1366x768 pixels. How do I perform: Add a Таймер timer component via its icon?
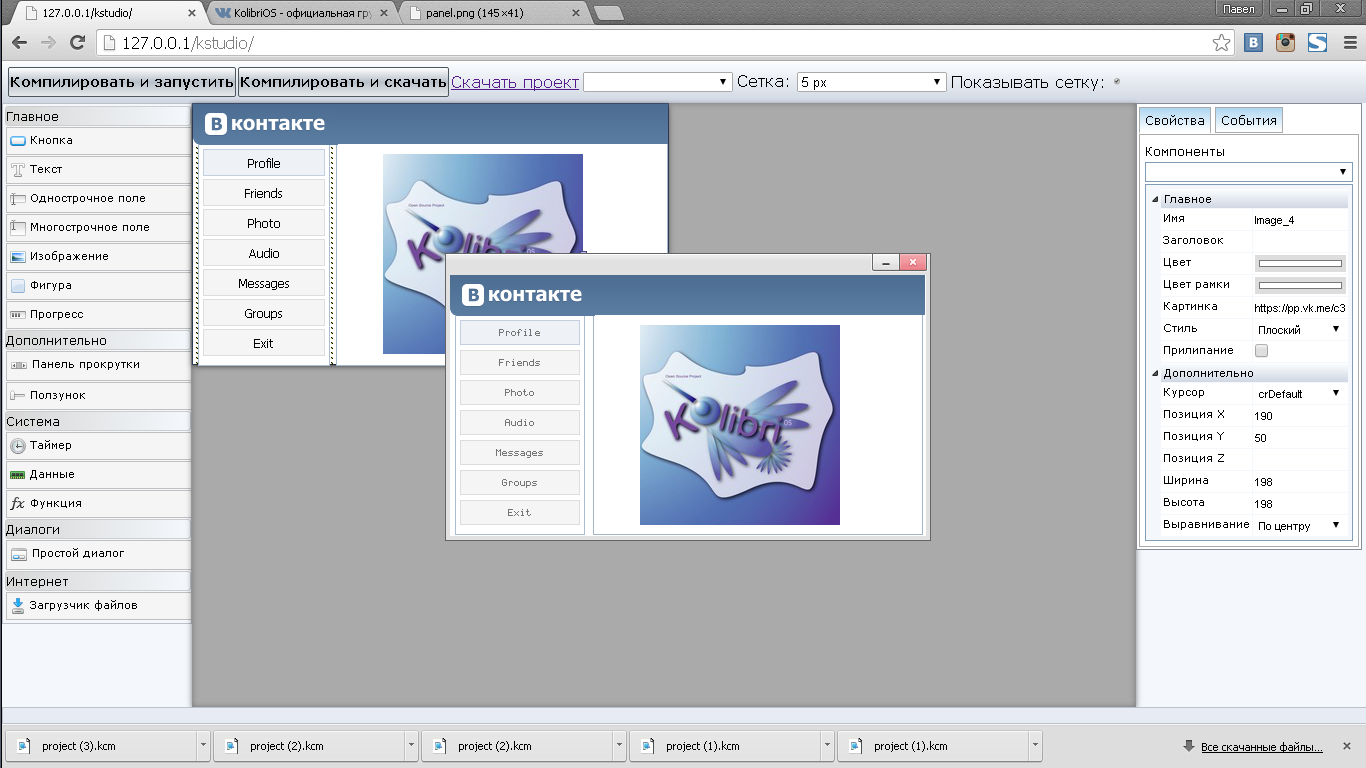coord(18,446)
